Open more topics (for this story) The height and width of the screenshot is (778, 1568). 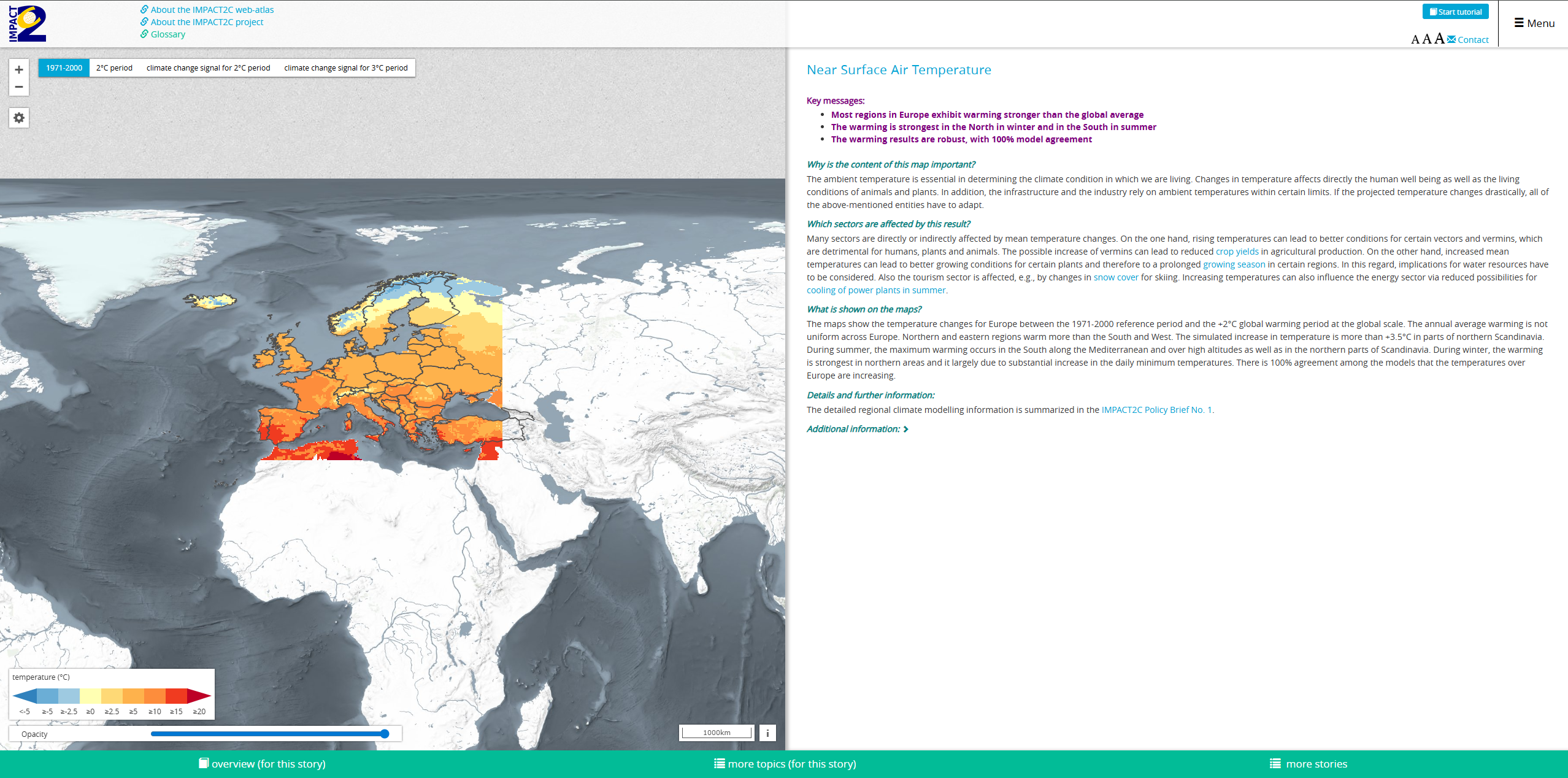click(785, 764)
